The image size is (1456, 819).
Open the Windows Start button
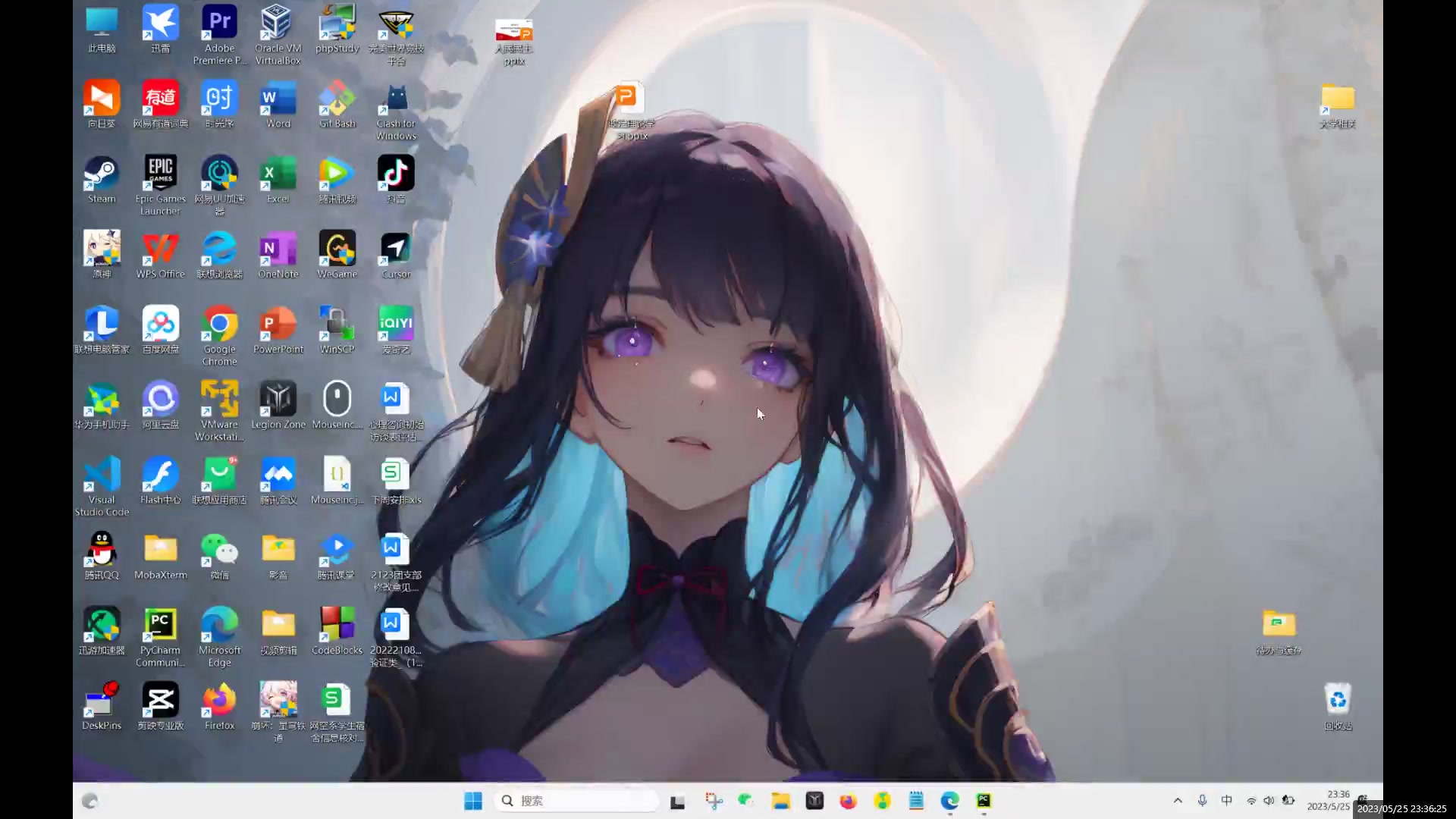tap(473, 801)
